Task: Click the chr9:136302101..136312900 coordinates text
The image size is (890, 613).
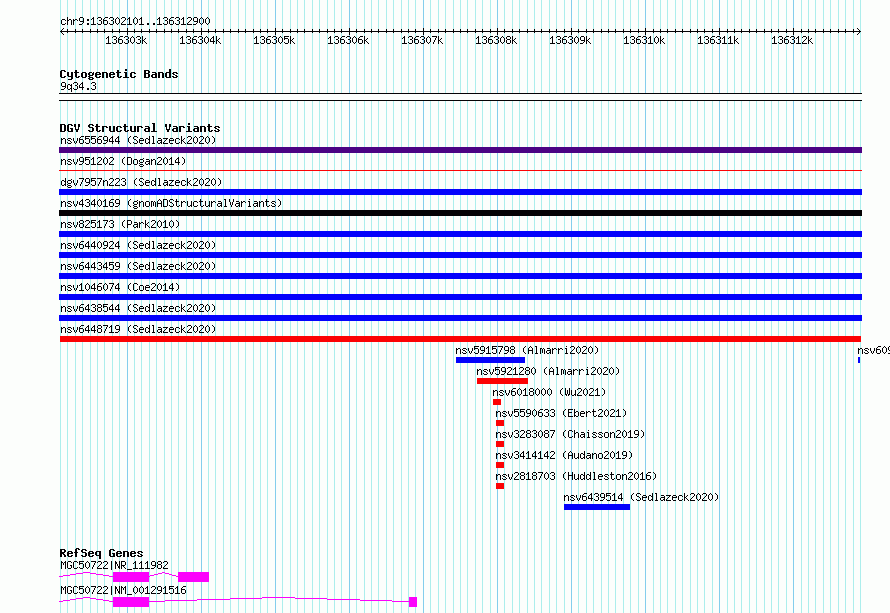Action: click(135, 21)
